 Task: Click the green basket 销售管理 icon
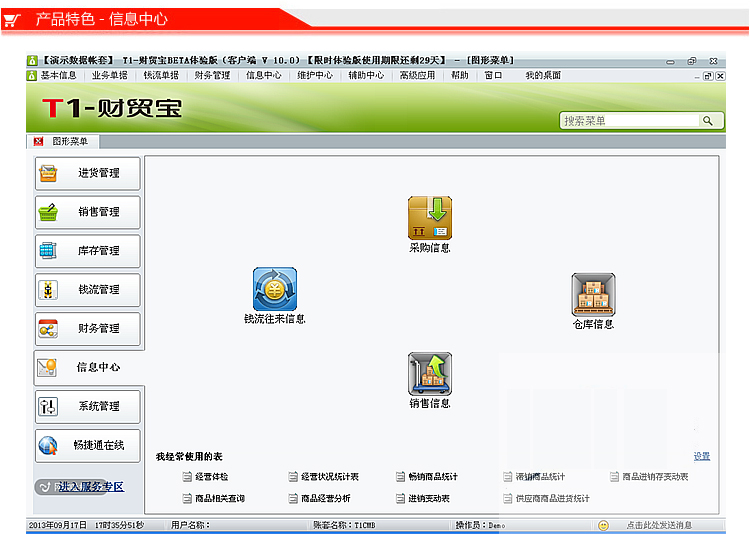(48, 212)
